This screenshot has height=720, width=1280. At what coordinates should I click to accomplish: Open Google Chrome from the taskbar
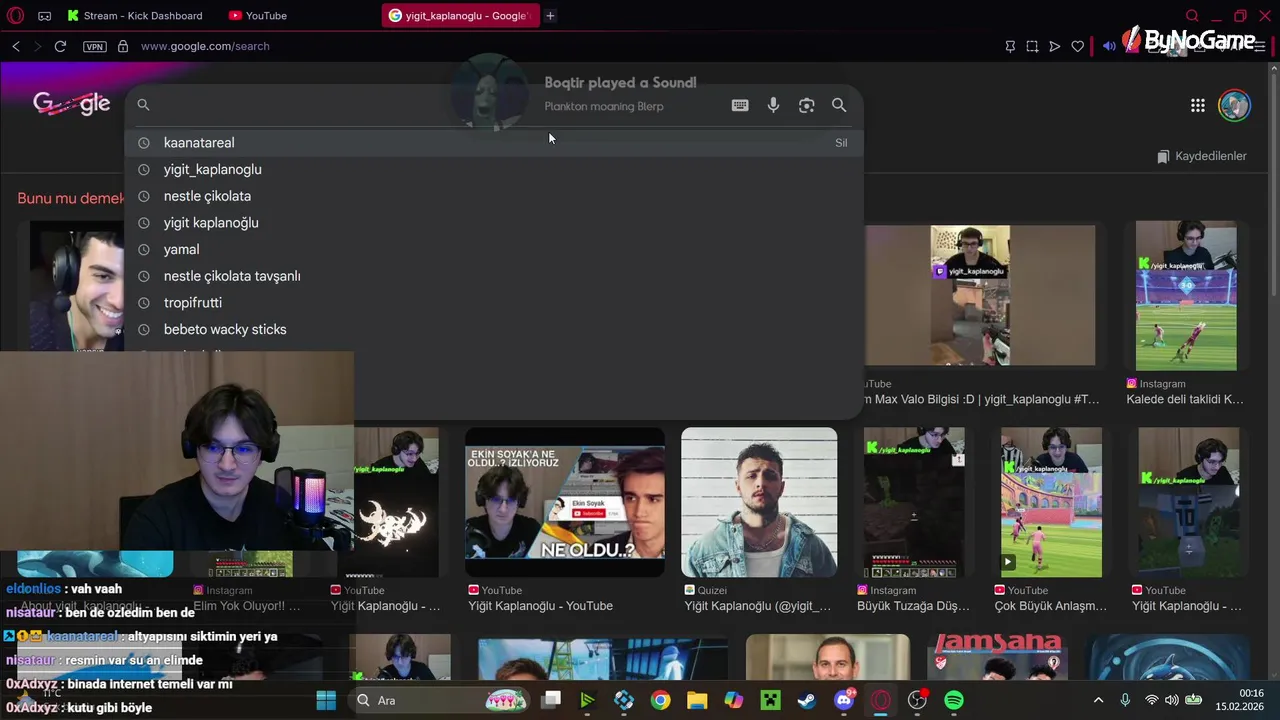tap(660, 700)
